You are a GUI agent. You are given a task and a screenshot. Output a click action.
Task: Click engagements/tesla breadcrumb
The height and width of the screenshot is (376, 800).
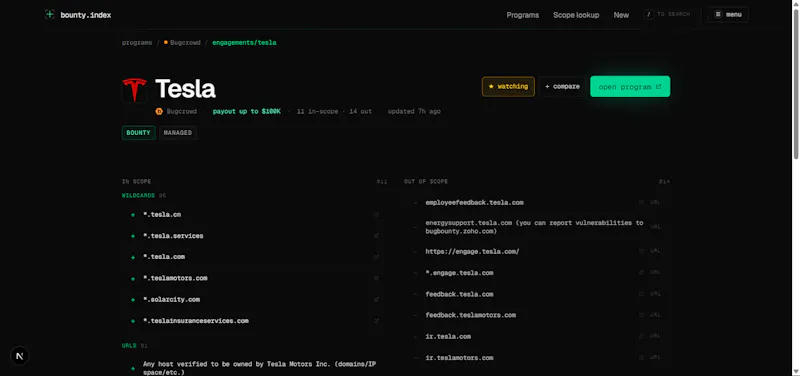pyautogui.click(x=244, y=43)
